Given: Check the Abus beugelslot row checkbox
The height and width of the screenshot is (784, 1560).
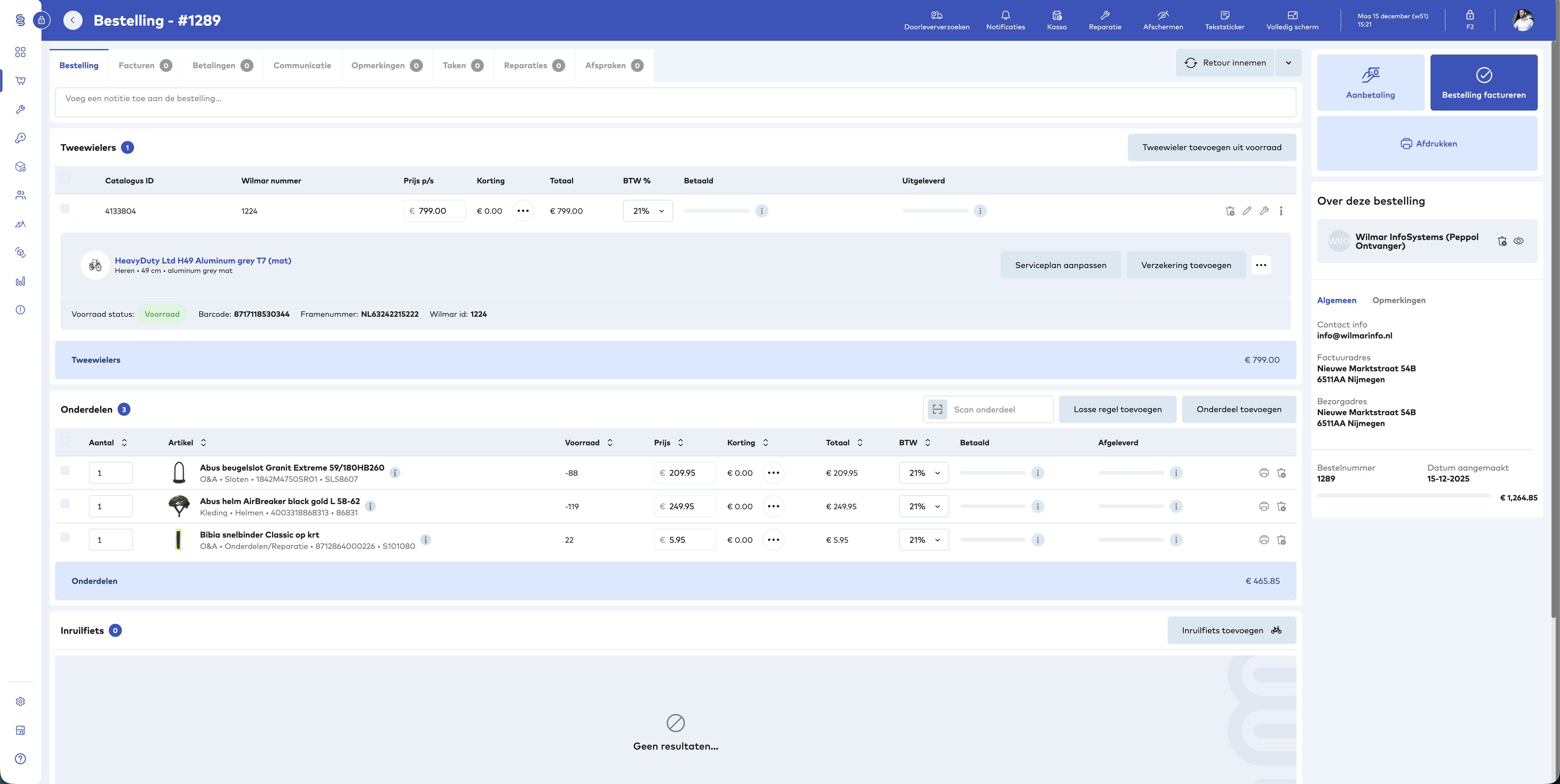Looking at the screenshot, I should (65, 470).
